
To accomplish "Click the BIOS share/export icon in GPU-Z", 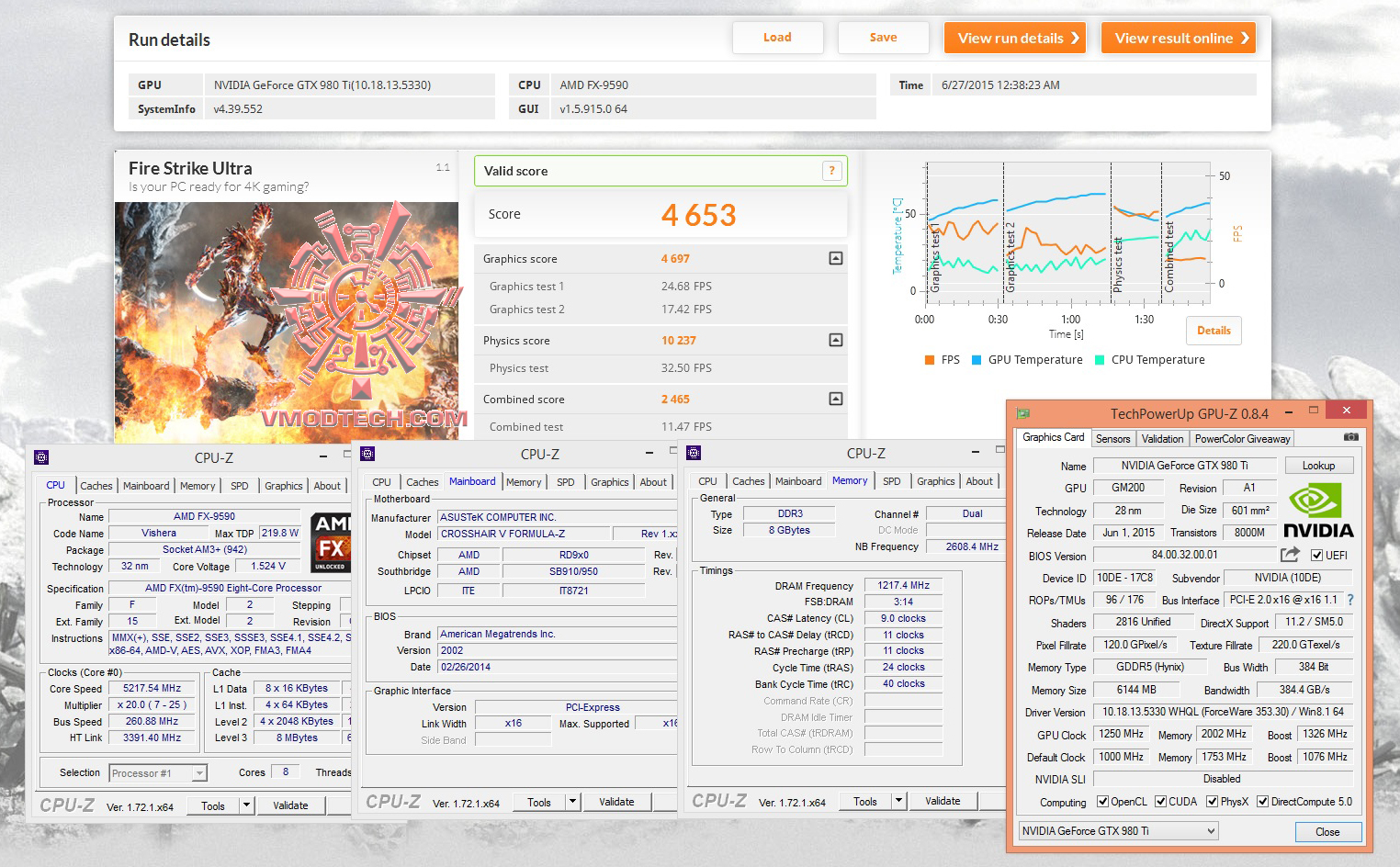I will click(1290, 555).
